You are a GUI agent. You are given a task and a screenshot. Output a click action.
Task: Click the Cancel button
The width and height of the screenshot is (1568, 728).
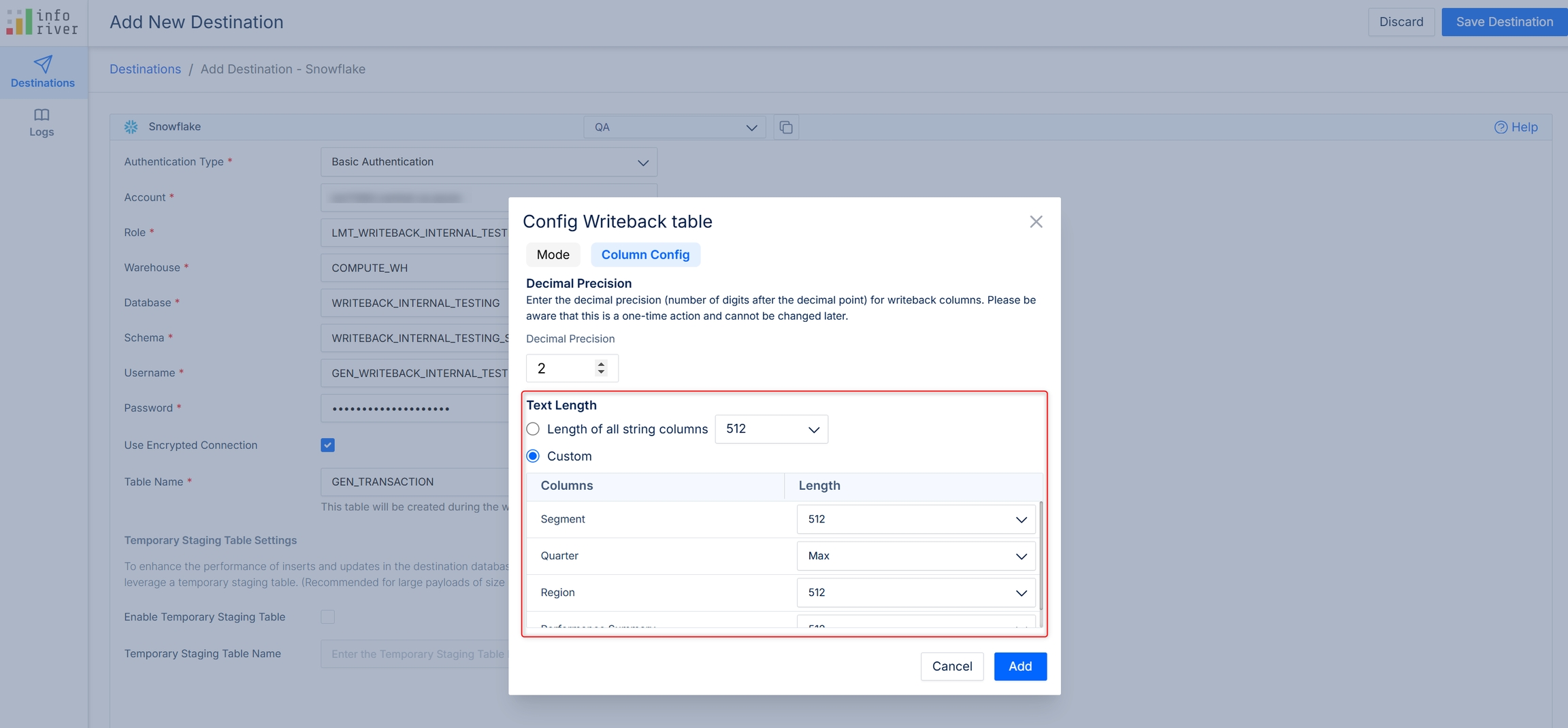951,666
